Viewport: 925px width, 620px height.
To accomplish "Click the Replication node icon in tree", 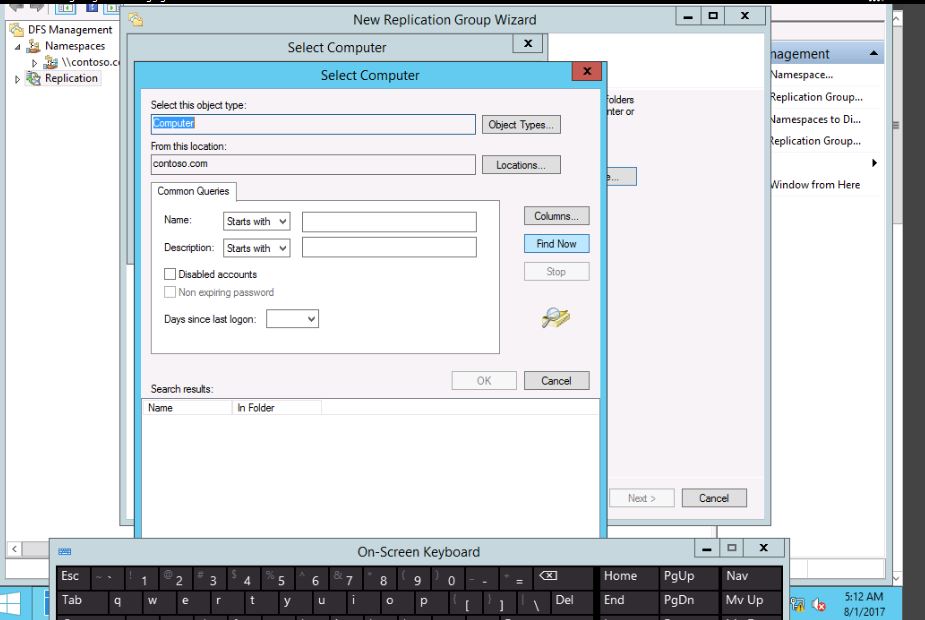I will [32, 79].
